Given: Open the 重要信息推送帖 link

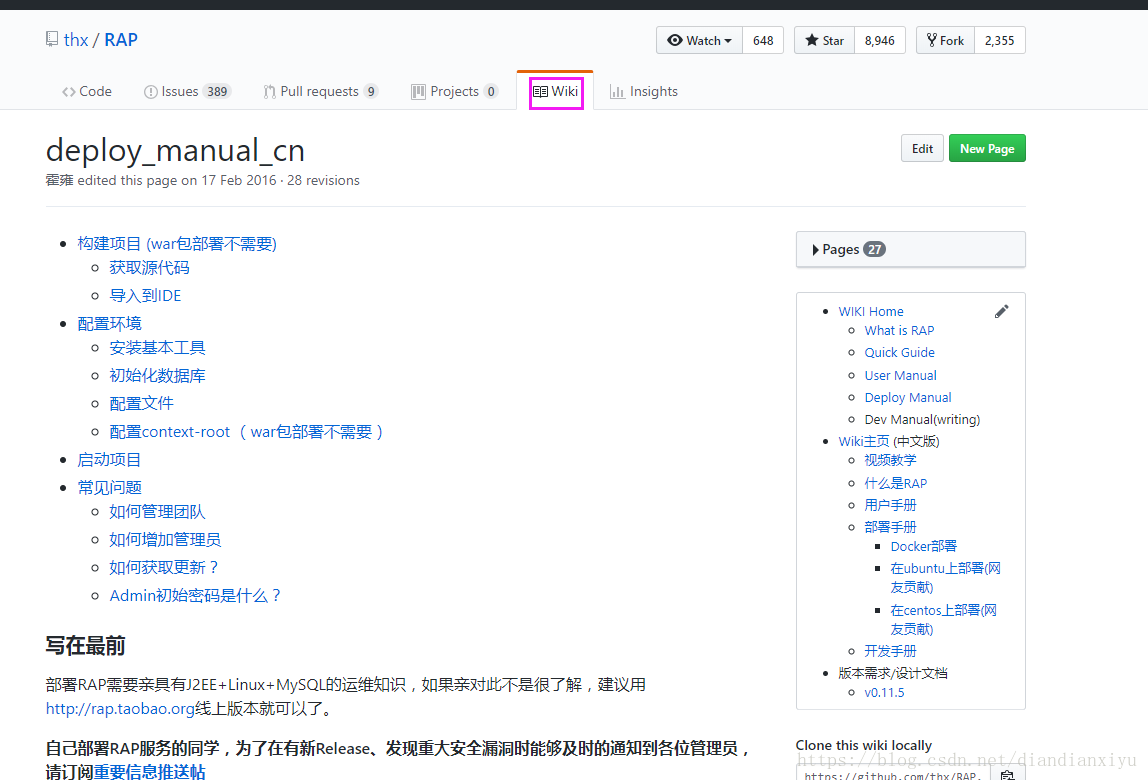Looking at the screenshot, I should click(149, 771).
